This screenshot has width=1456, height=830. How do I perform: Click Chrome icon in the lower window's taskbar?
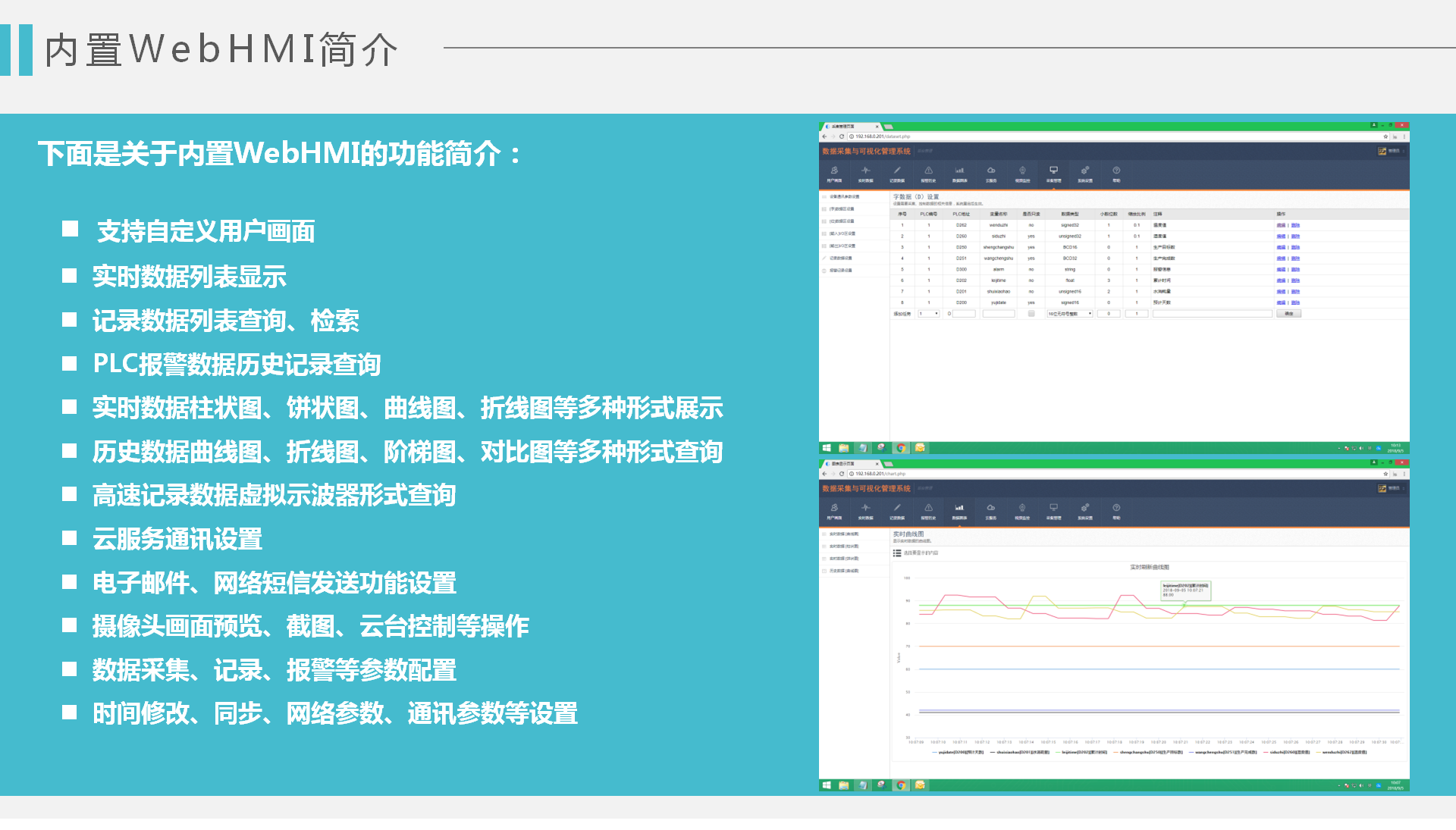[901, 785]
